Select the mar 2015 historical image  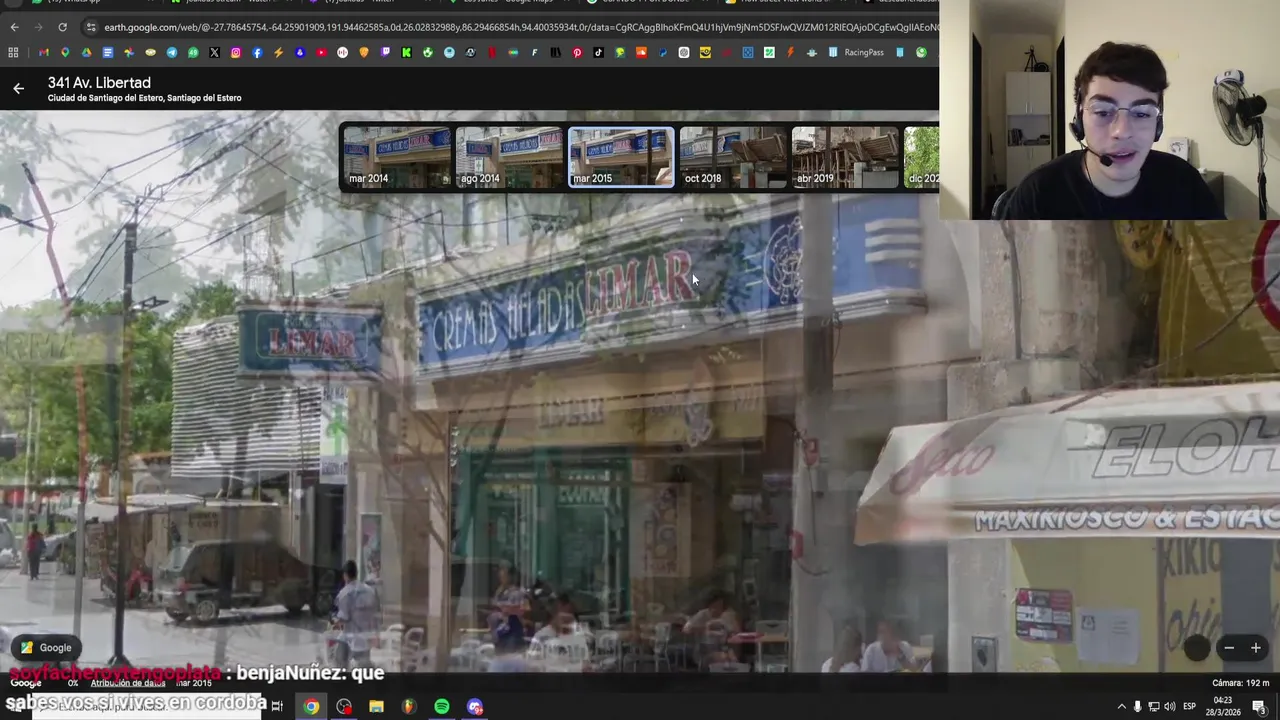[x=621, y=157]
